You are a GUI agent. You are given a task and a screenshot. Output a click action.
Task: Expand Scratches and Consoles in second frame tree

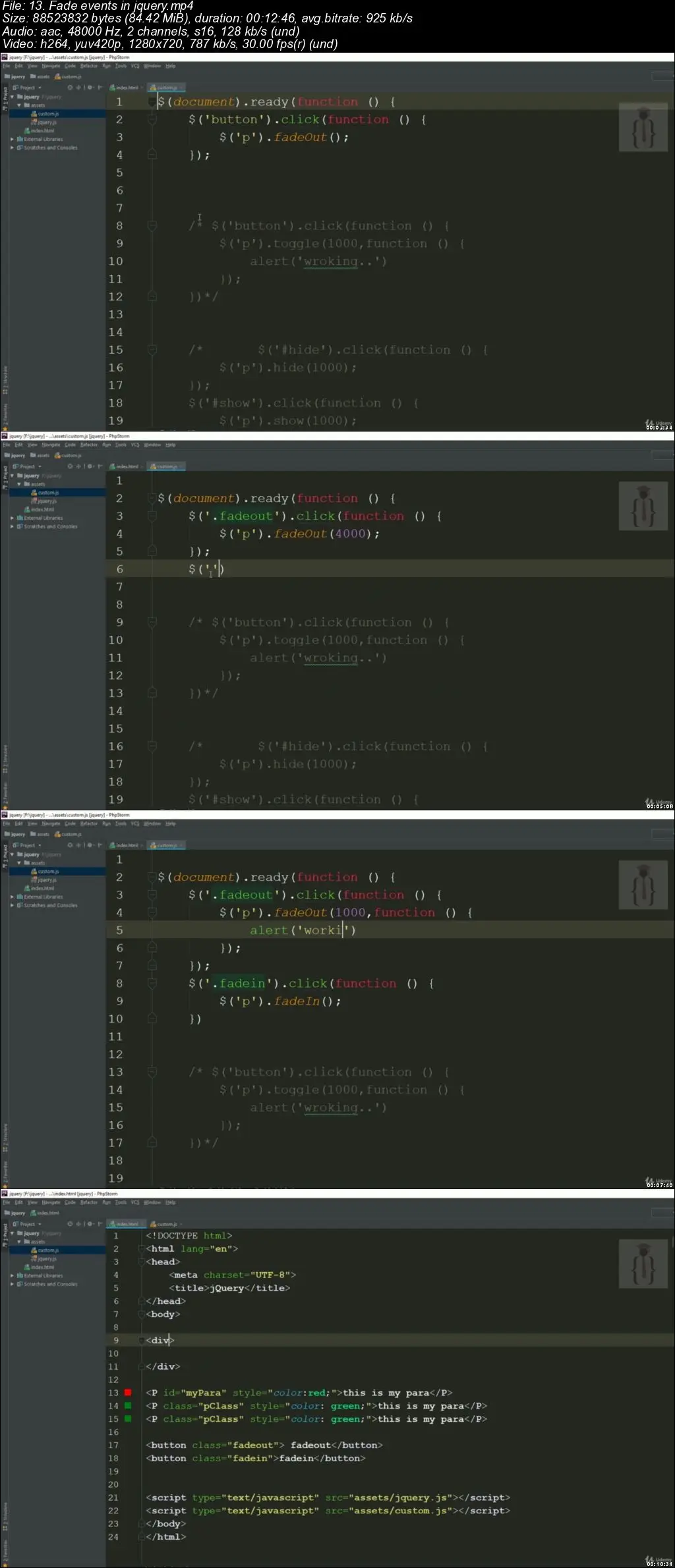coord(12,527)
